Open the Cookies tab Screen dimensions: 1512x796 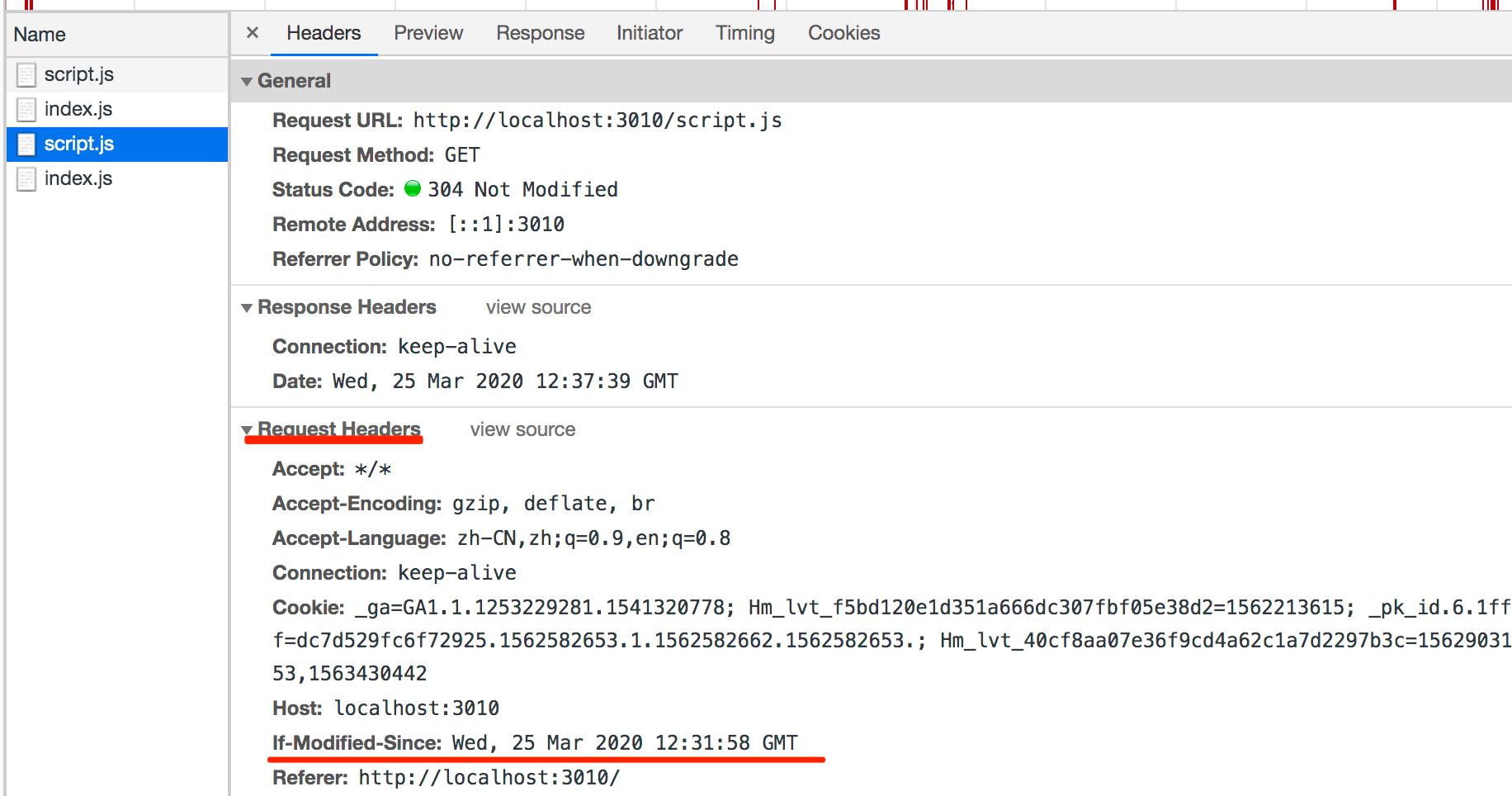[x=844, y=33]
